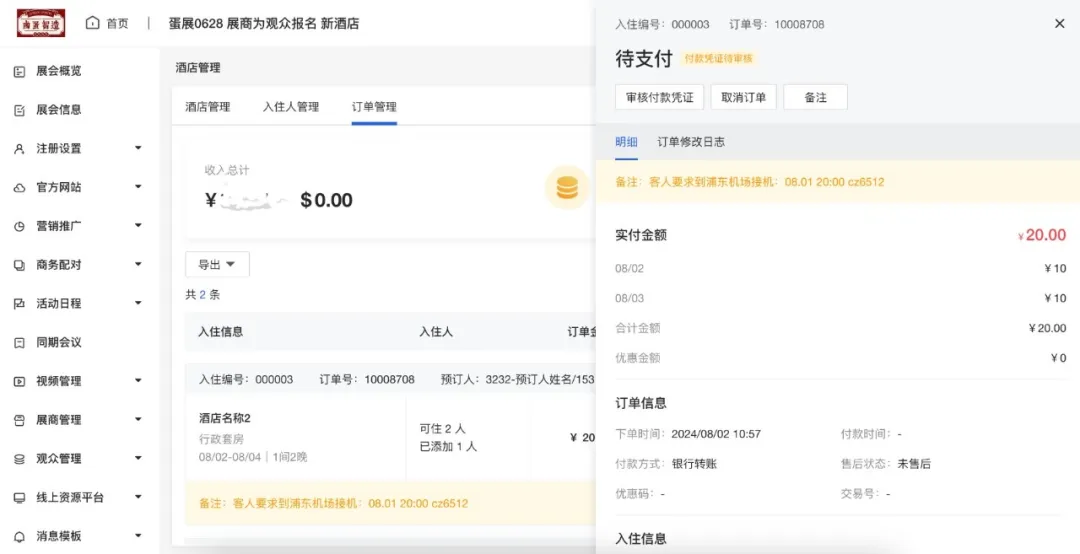1080x554 pixels.
Task: Close the order detail panel
Action: 1060,24
